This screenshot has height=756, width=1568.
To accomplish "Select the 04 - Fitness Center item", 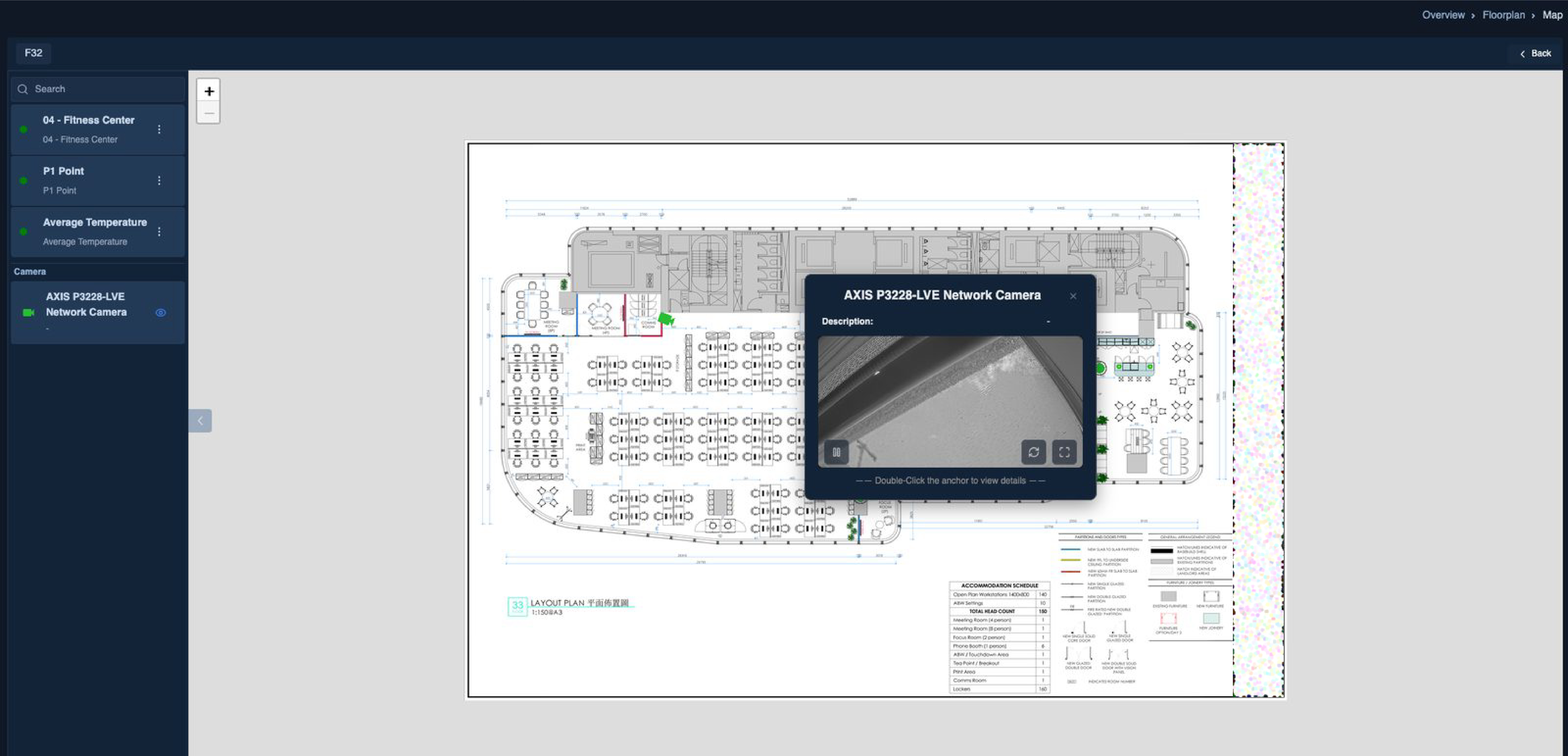I will [x=97, y=129].
